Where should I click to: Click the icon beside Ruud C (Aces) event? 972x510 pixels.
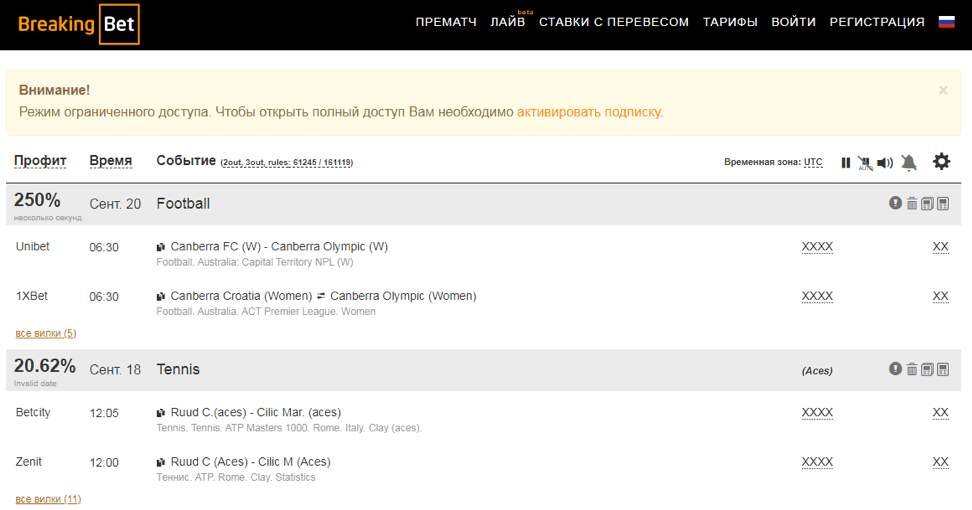(161, 462)
